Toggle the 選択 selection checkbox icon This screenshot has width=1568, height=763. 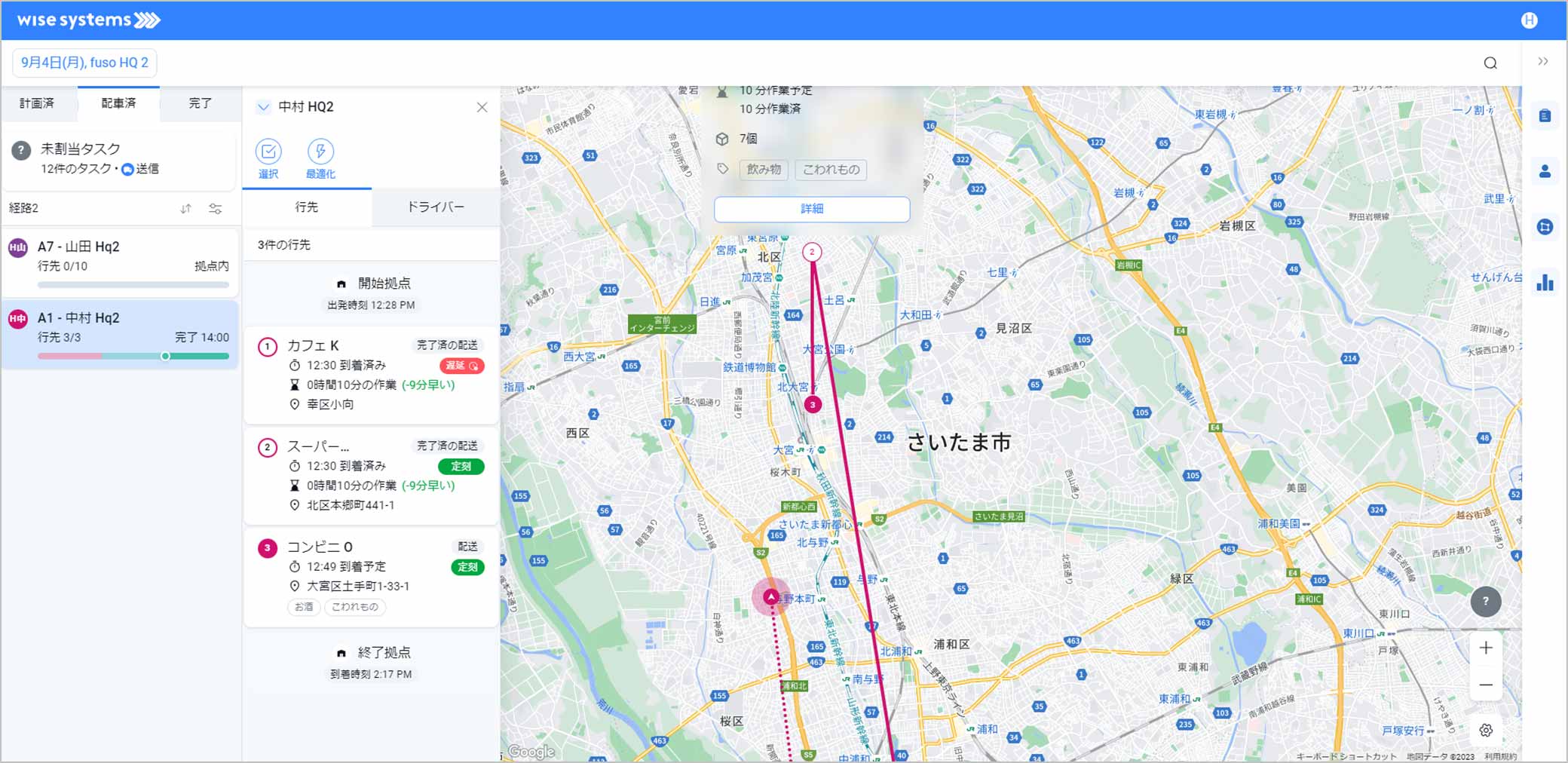(268, 152)
